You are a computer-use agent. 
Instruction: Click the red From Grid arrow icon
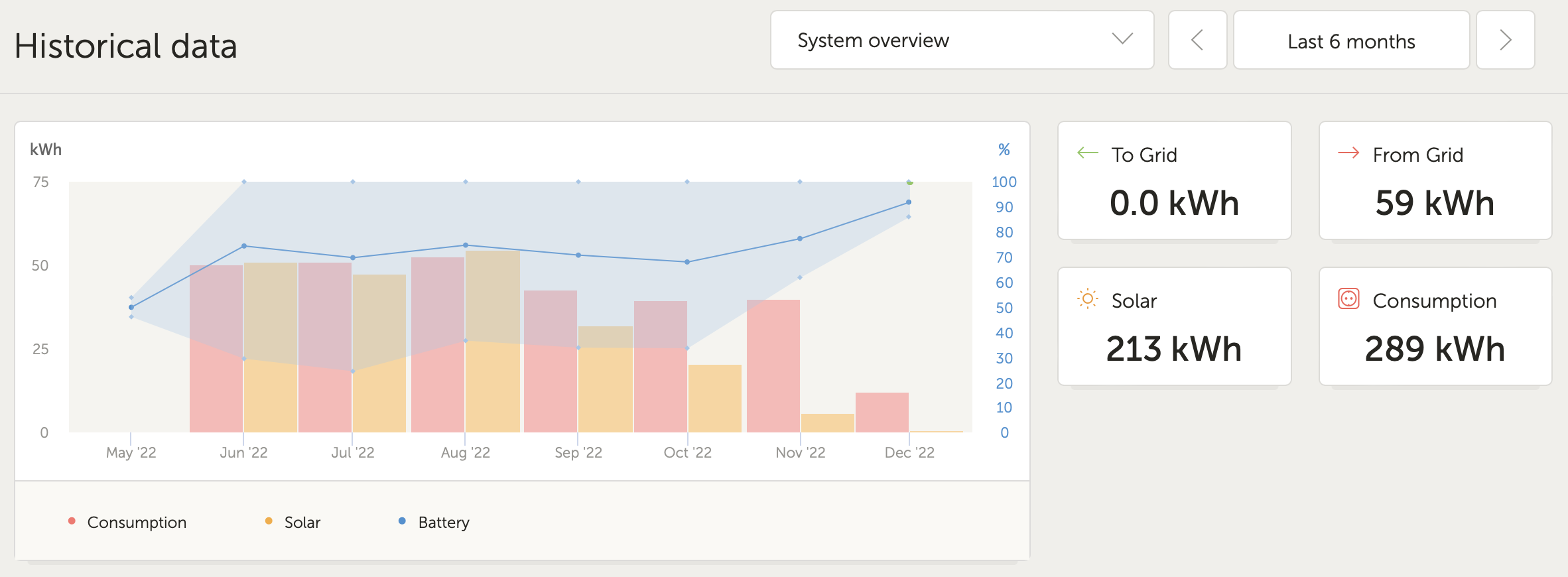pos(1348,153)
